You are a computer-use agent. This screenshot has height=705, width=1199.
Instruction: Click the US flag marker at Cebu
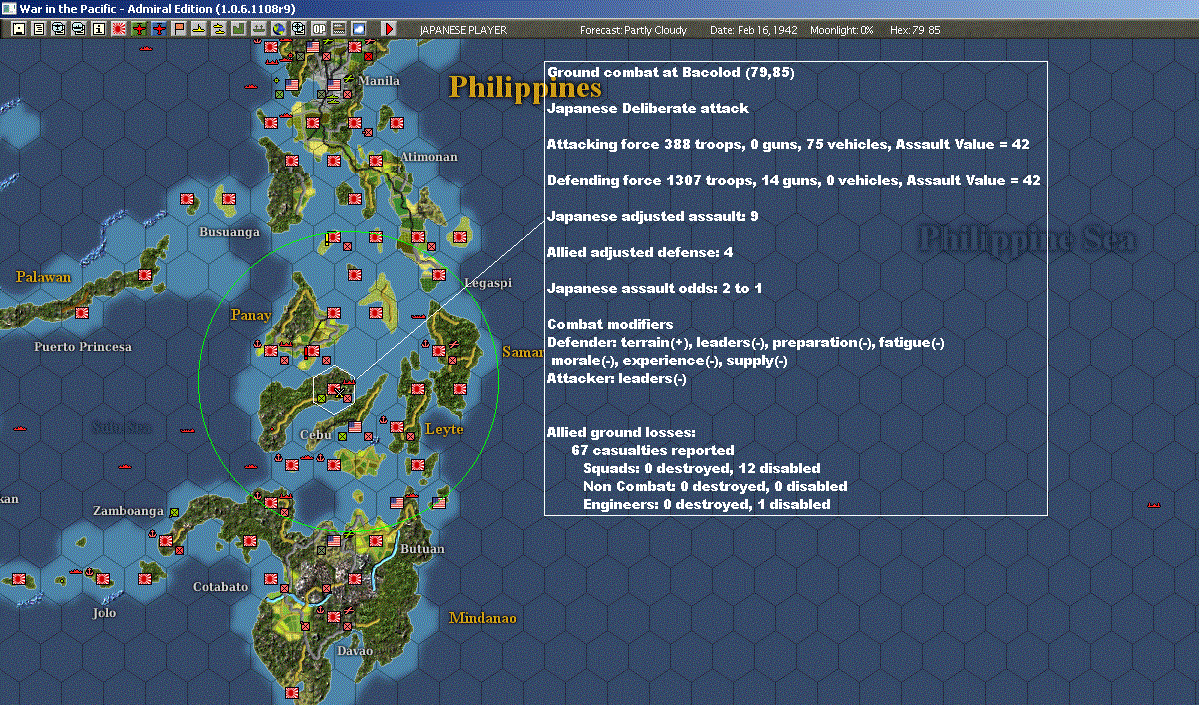[x=354, y=427]
